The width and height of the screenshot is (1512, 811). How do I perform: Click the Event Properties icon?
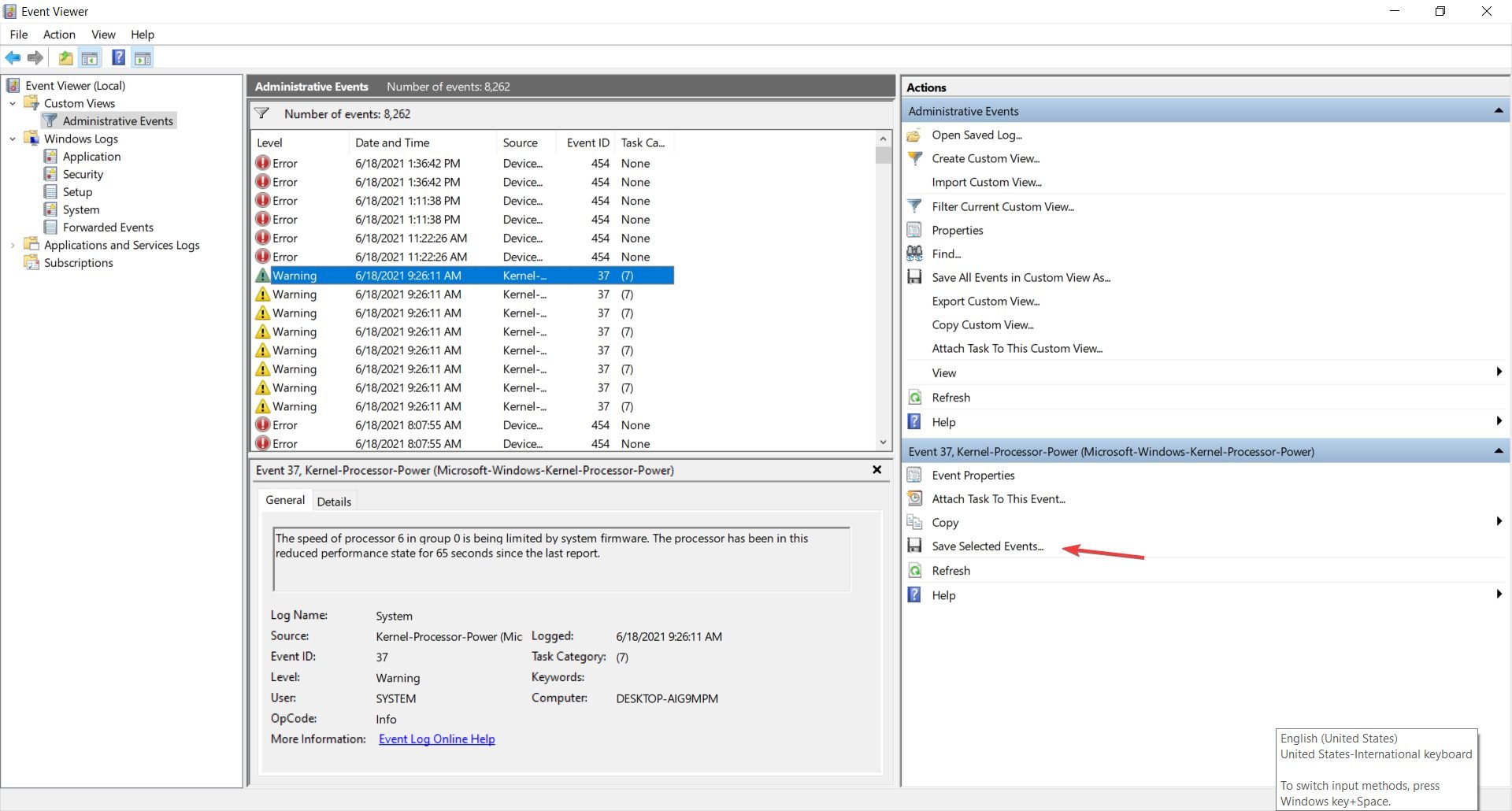coord(914,475)
